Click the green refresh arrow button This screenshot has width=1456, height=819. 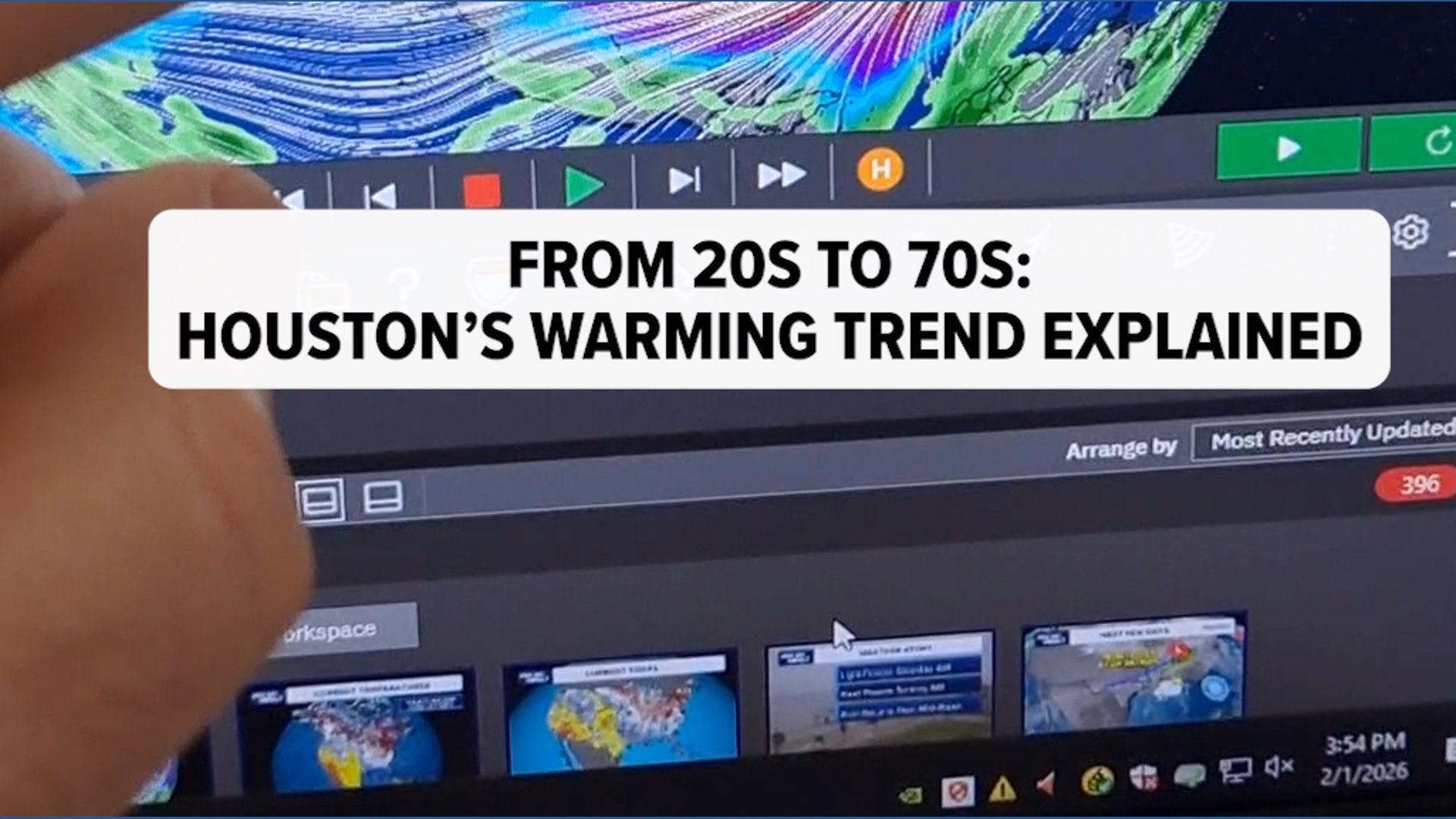click(x=1414, y=142)
